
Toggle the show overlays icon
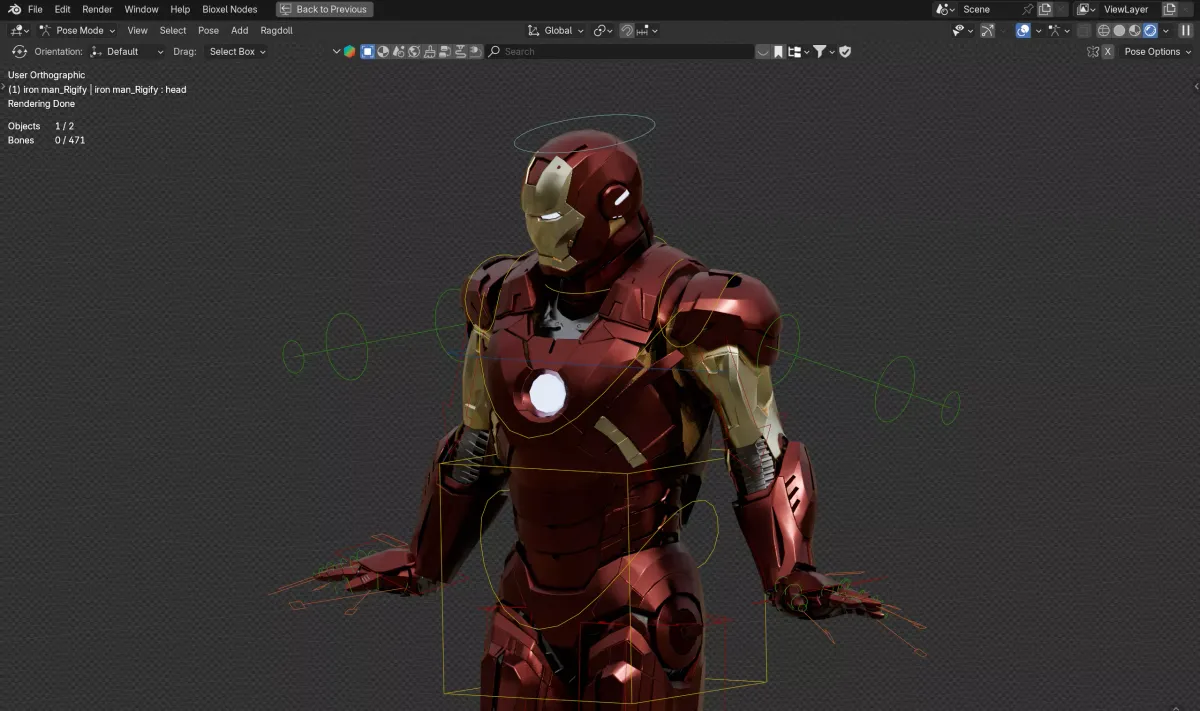(x=1023, y=31)
